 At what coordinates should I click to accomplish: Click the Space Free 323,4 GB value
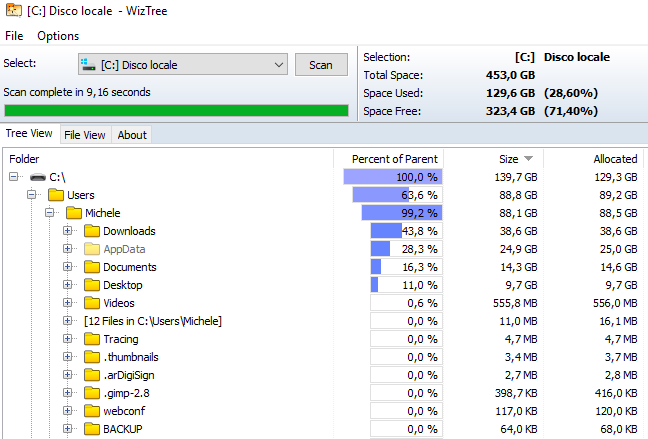click(510, 111)
